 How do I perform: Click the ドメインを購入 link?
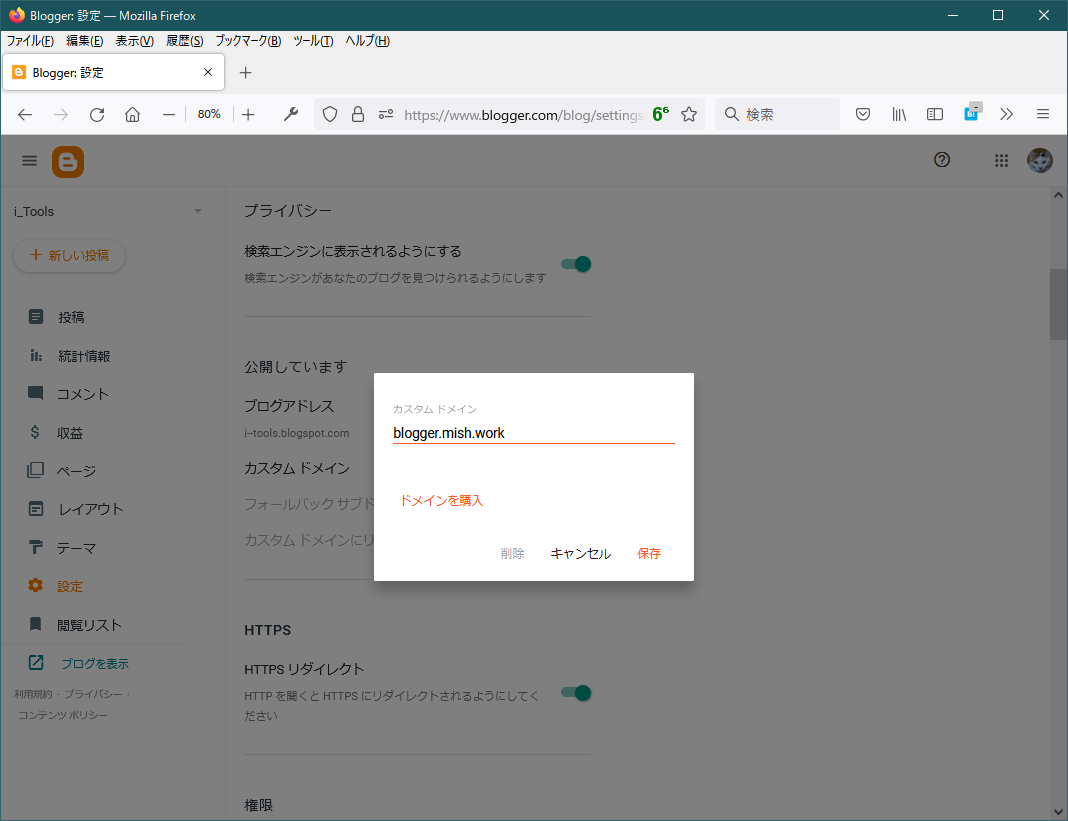click(x=441, y=501)
